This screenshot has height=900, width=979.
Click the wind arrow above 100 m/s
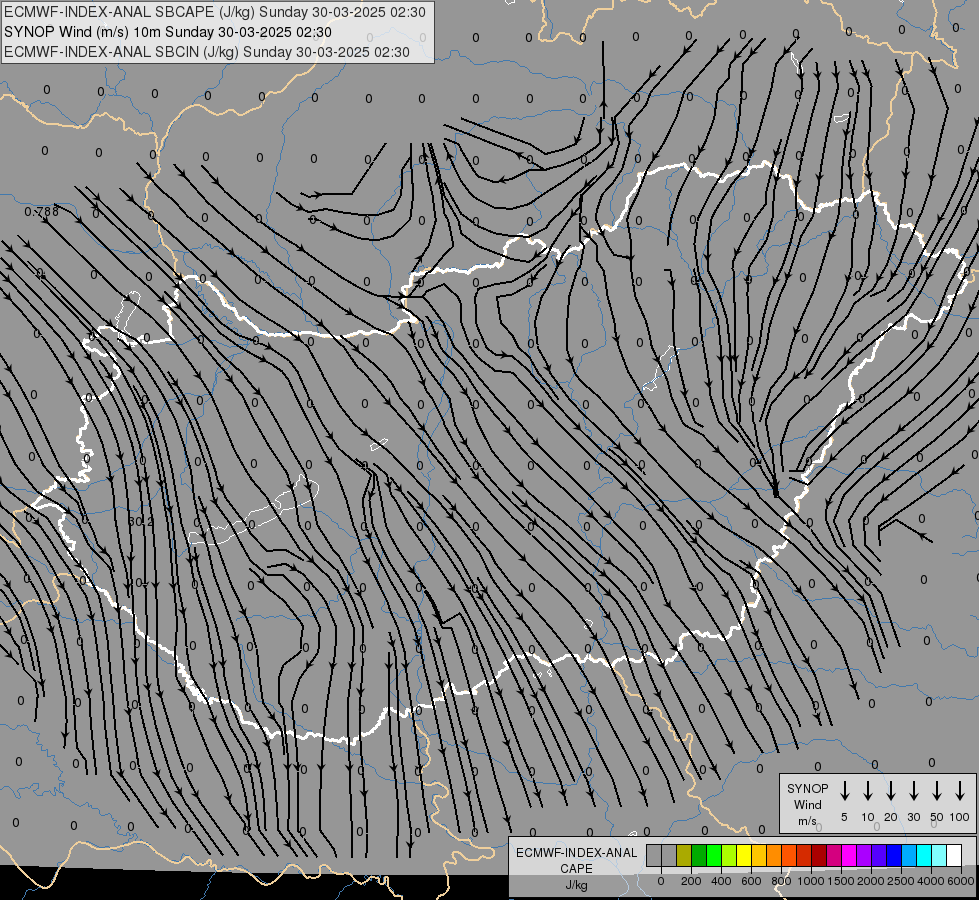coord(960,790)
